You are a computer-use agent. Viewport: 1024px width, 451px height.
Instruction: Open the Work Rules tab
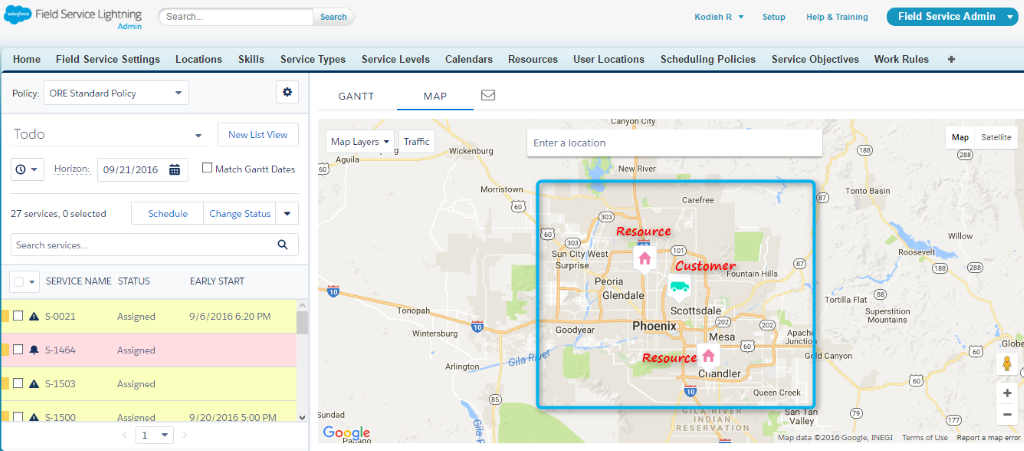[901, 59]
